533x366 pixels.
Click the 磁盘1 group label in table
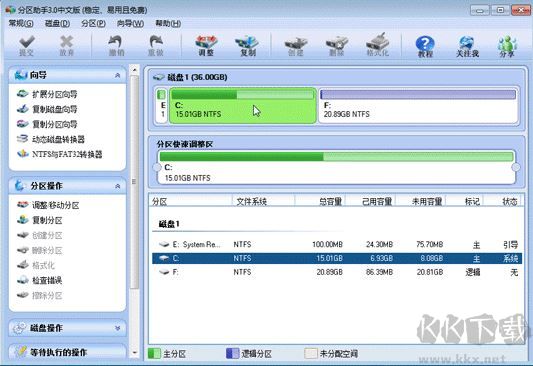[169, 224]
